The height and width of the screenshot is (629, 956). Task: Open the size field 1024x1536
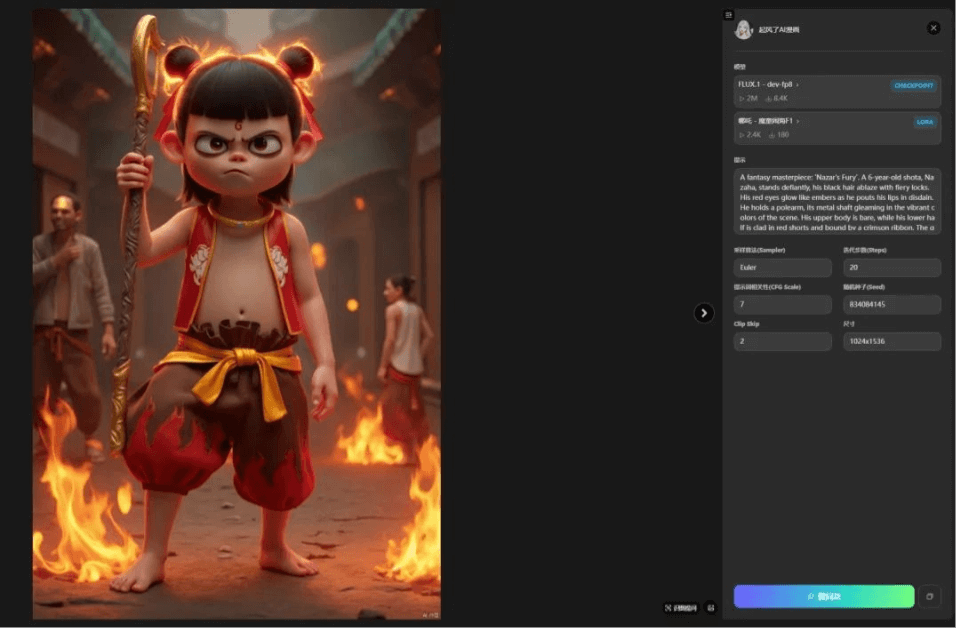coord(891,342)
